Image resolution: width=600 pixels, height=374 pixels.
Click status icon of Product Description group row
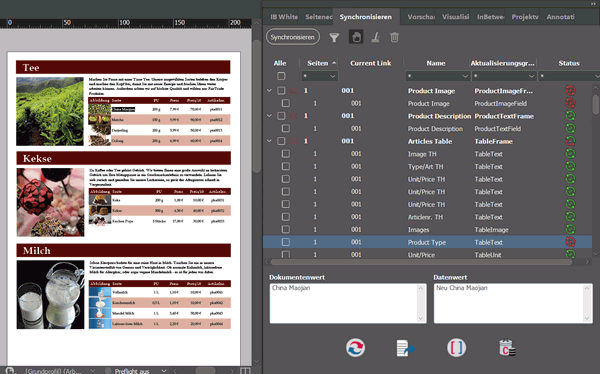pyautogui.click(x=570, y=116)
